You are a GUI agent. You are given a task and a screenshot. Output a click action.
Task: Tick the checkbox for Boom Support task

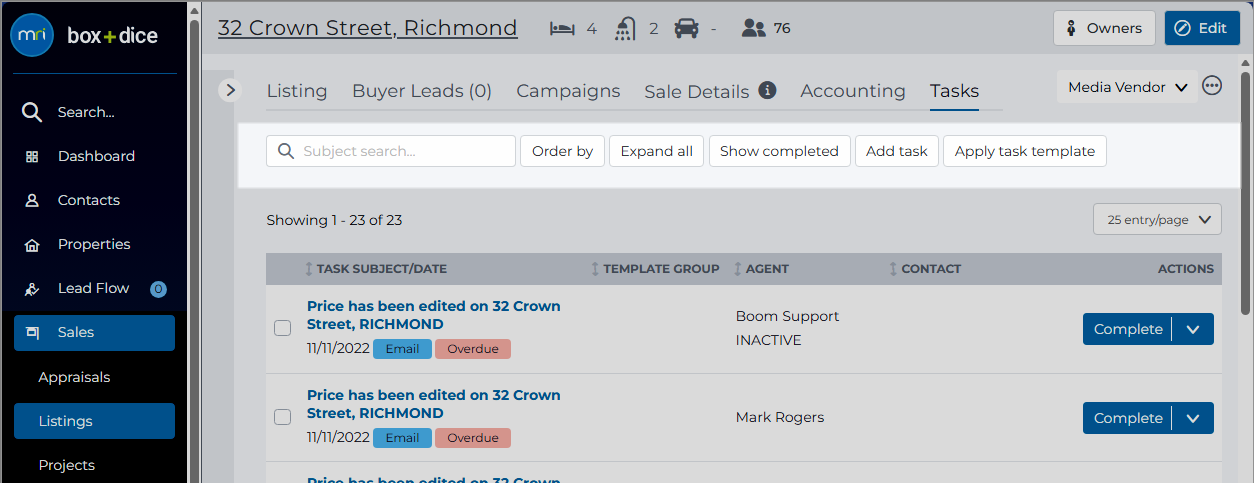tap(283, 328)
